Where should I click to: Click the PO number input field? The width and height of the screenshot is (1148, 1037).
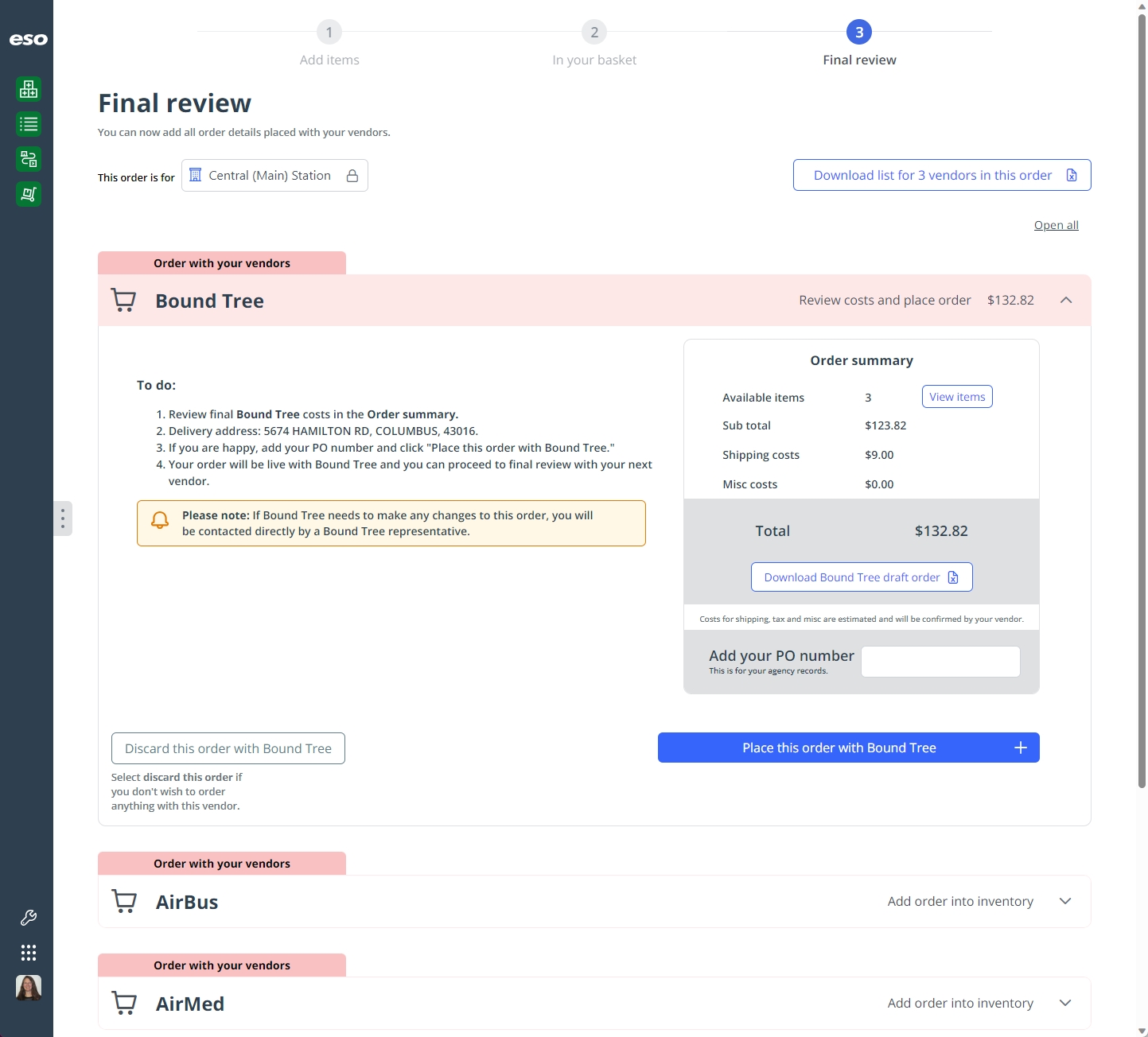[940, 662]
